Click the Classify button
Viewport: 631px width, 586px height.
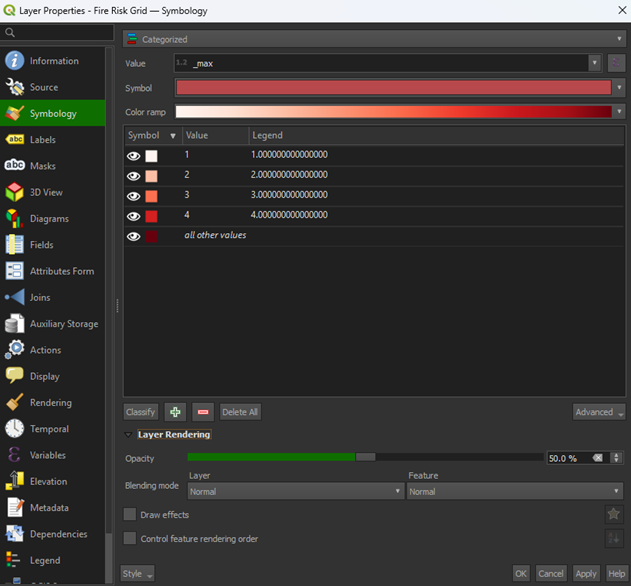pyautogui.click(x=141, y=412)
